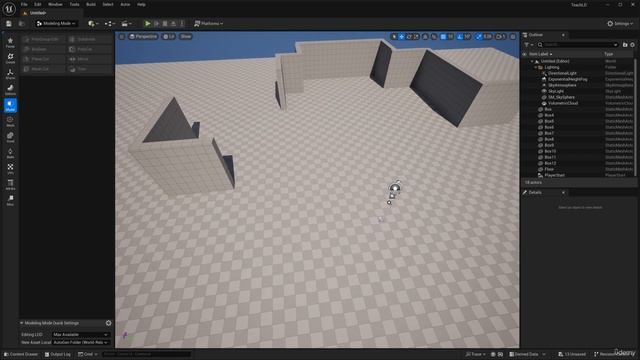Screen dimensions: 640x360
Task: Toggle world/local coordinate system icon
Action: point(425,37)
